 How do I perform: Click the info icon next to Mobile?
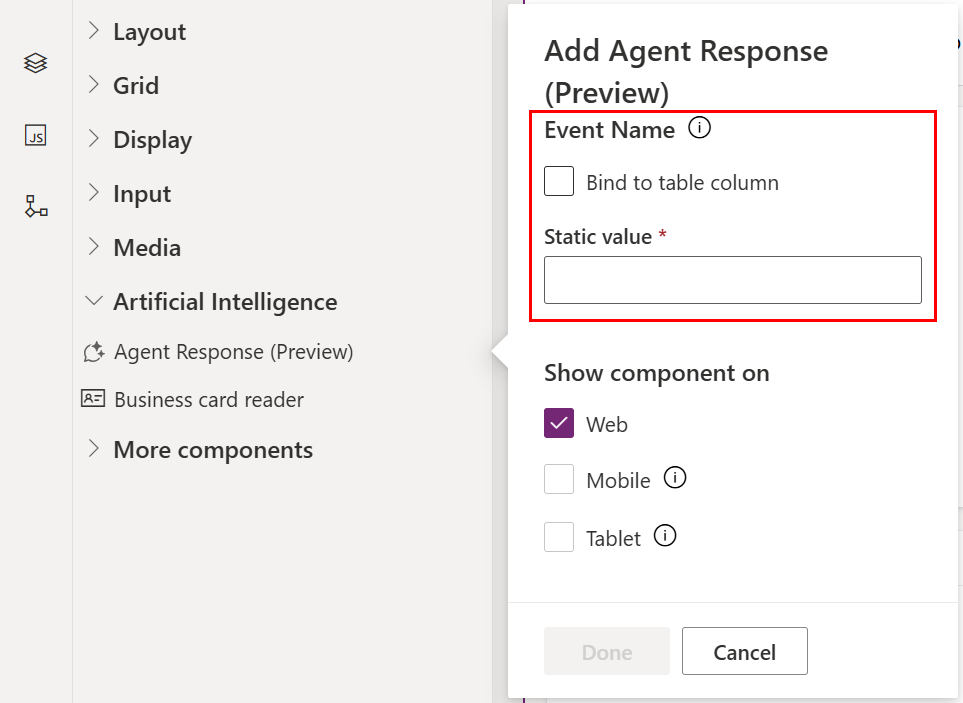[674, 479]
